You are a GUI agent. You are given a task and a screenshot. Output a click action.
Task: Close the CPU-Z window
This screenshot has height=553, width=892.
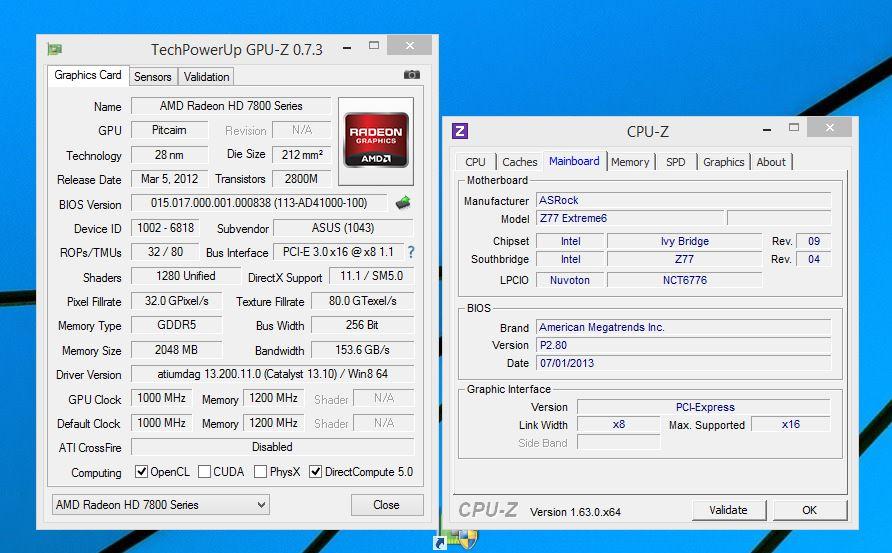coord(829,127)
